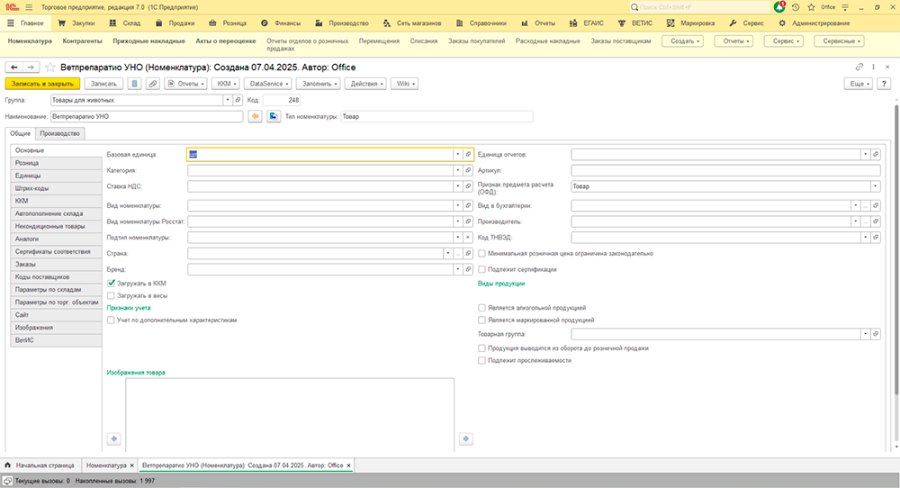The width and height of the screenshot is (900, 488).
Task: Uncheck Загружать в ККМ
Action: (x=111, y=284)
